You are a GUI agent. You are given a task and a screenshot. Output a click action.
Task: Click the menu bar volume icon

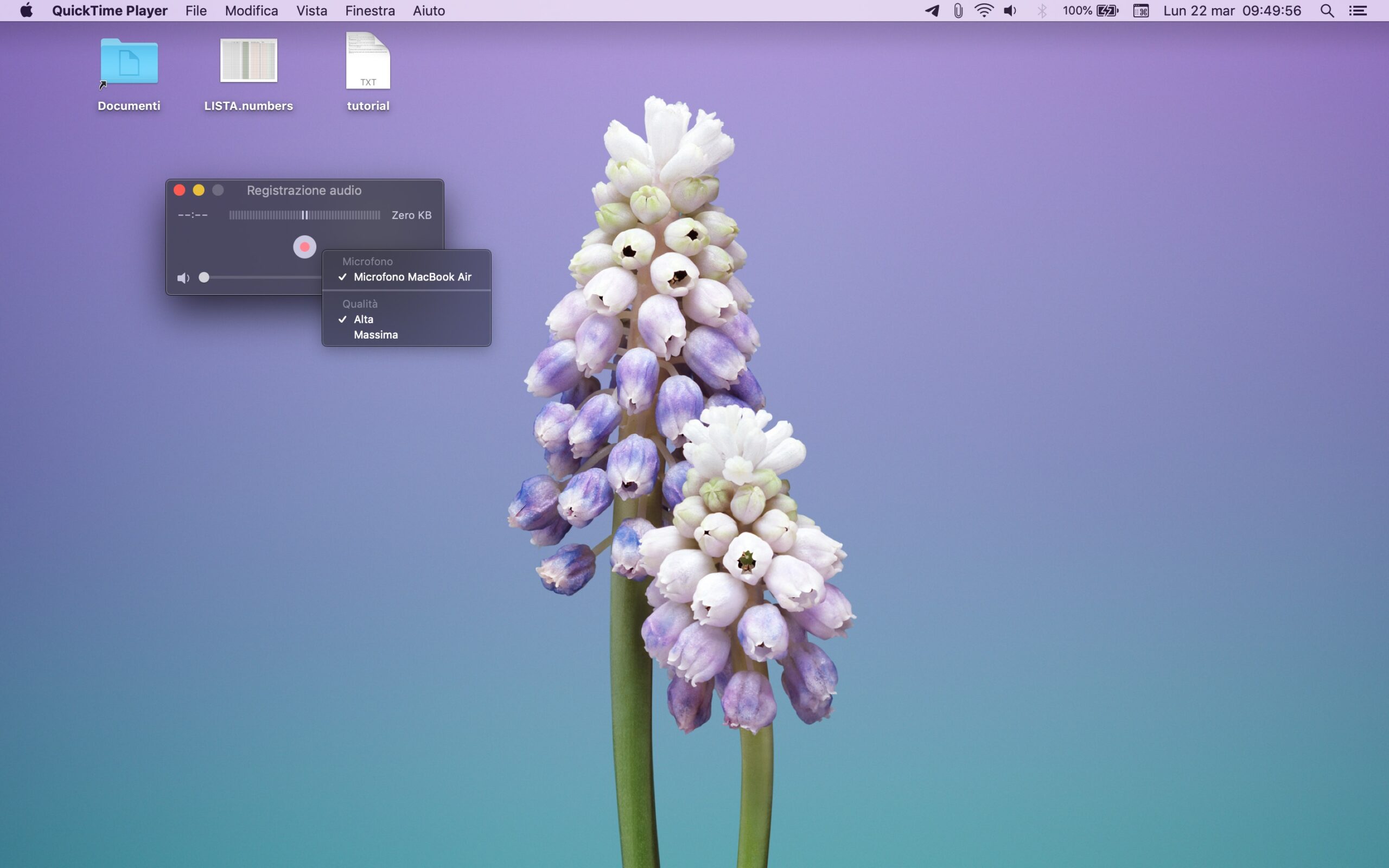1010,11
